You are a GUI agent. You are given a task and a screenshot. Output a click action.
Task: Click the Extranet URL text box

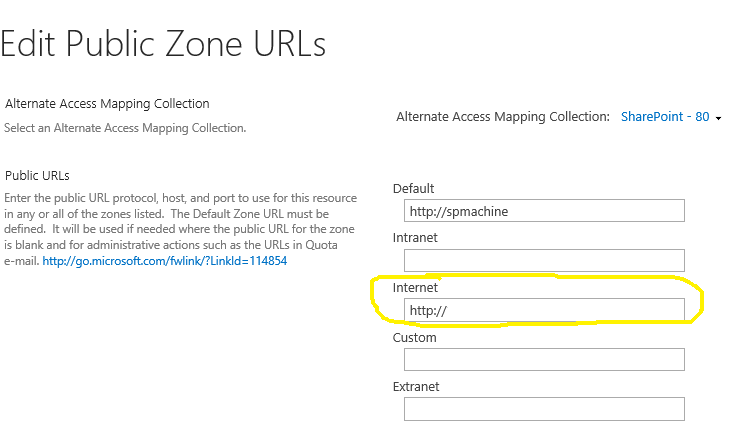(544, 409)
